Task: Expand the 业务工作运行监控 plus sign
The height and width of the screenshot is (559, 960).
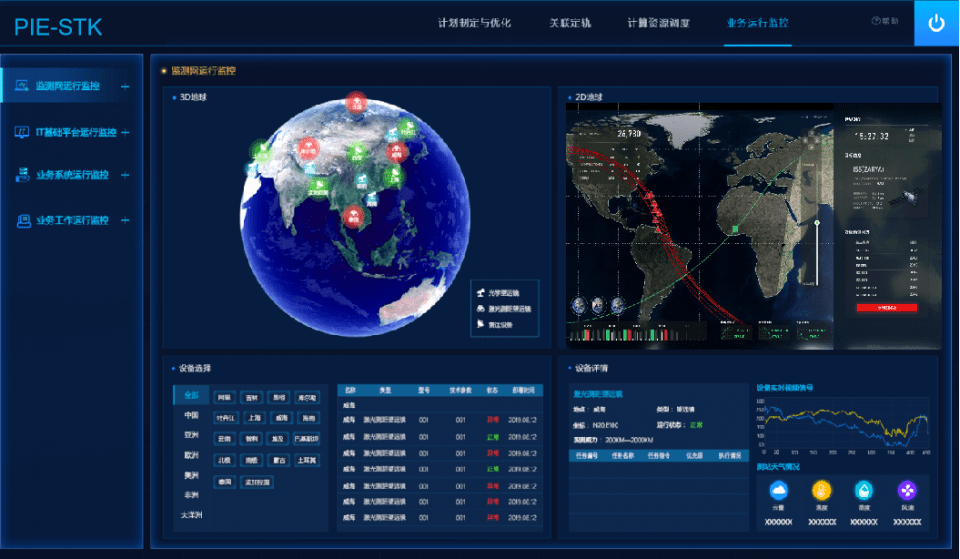Action: point(125,220)
